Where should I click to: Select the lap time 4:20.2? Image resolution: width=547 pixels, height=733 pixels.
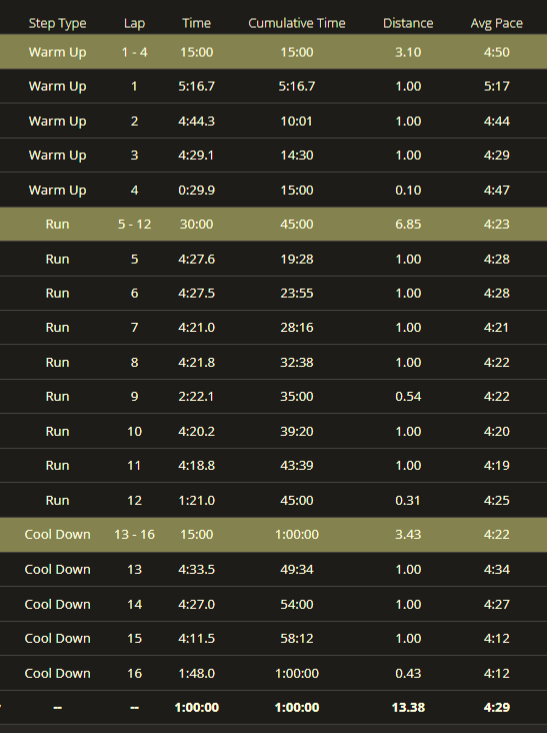click(x=196, y=431)
